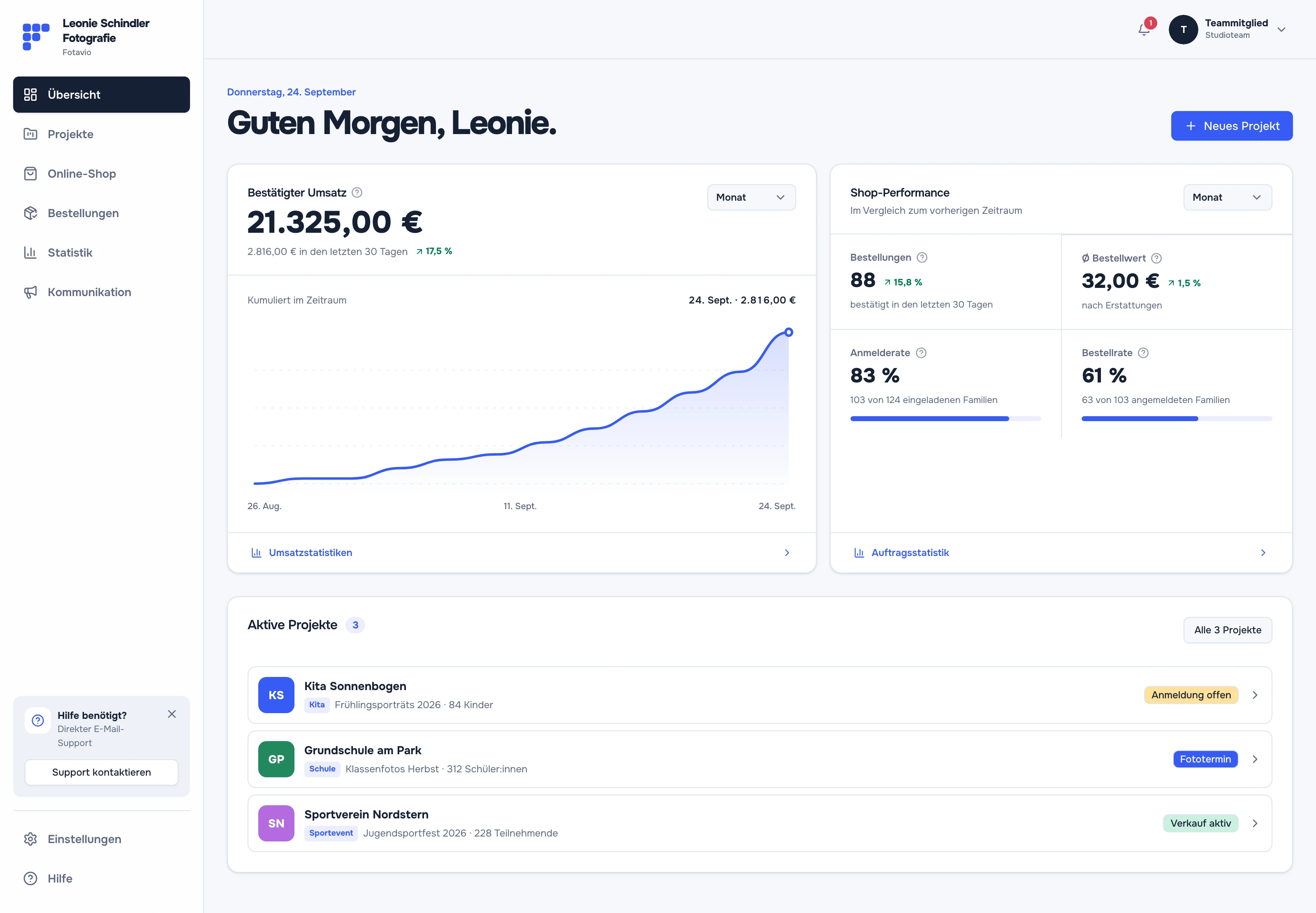
Task: Open the Shop-Performance Monat dropdown
Action: coord(1227,197)
